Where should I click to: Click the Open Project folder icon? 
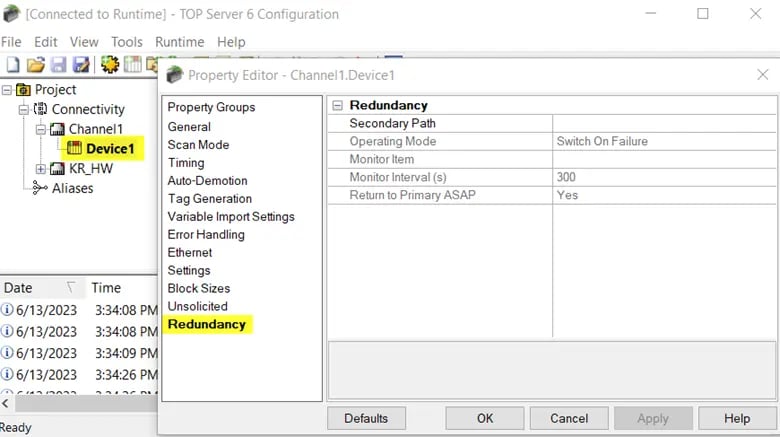(x=36, y=65)
